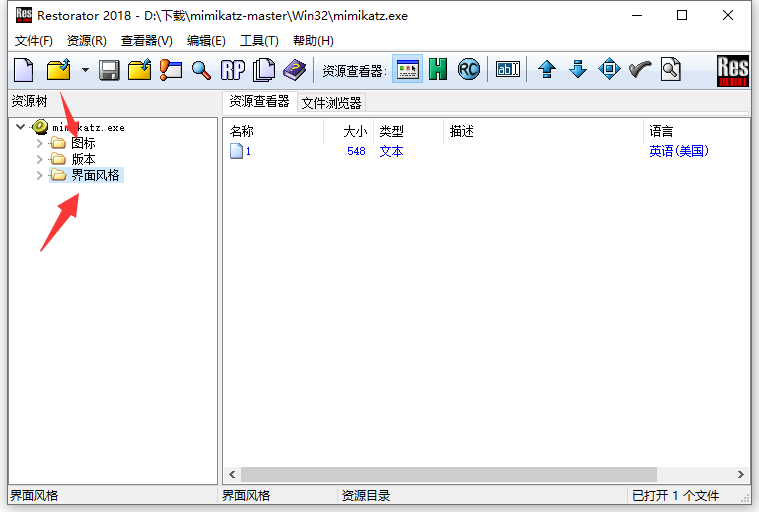Click the Restorator icon in title bar
The width and height of the screenshot is (759, 512).
pos(24,15)
